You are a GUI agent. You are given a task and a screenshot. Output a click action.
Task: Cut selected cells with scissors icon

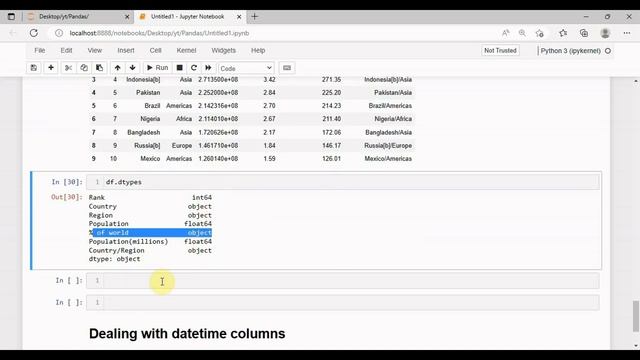point(68,68)
